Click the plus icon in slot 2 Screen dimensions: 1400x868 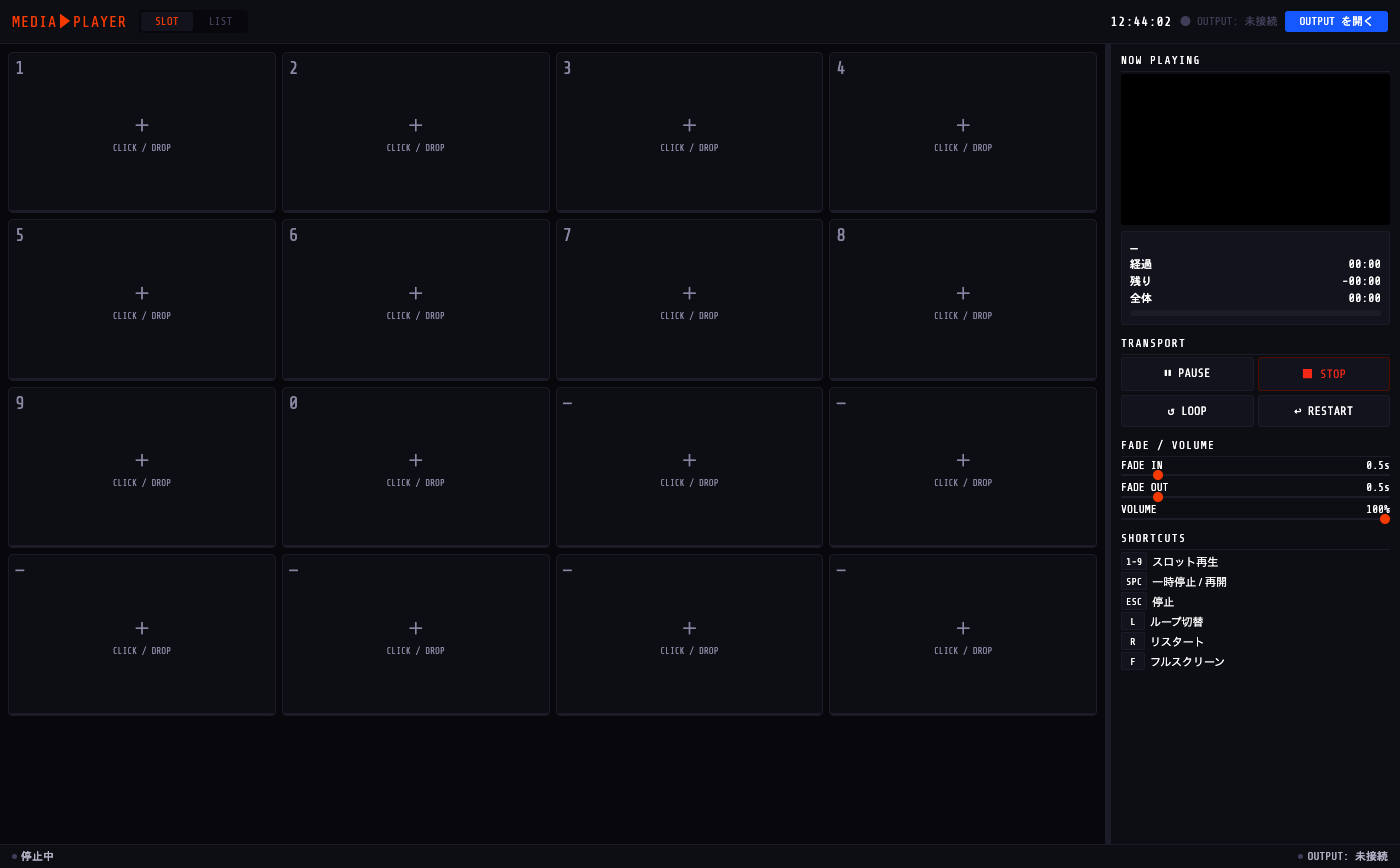point(416,125)
